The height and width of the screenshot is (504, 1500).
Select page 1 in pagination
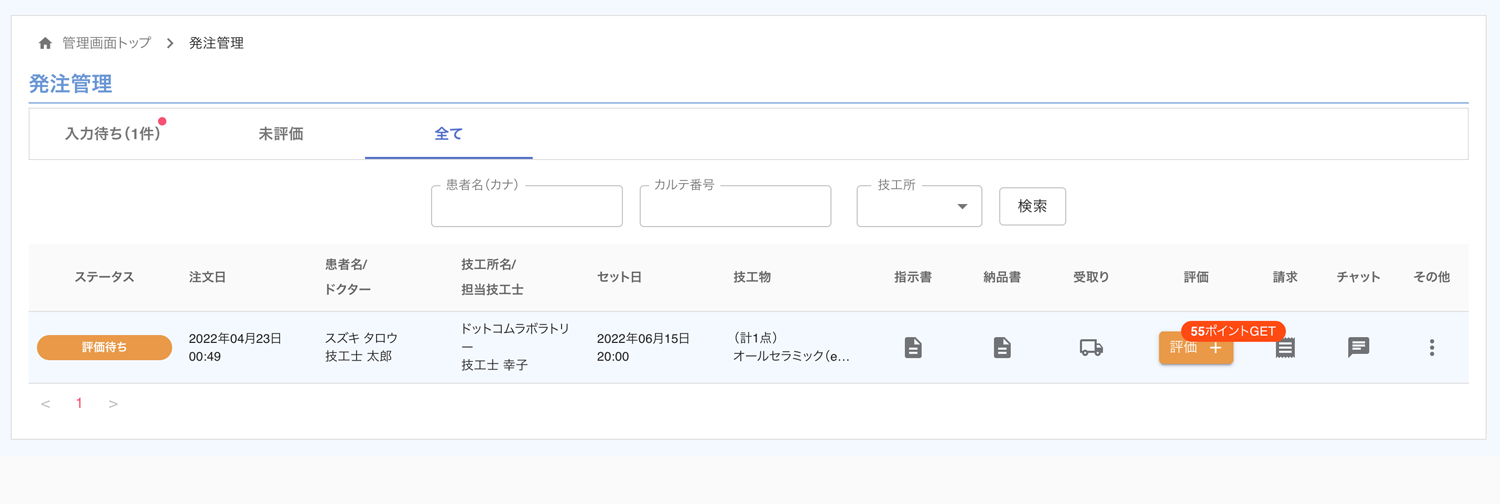point(79,404)
